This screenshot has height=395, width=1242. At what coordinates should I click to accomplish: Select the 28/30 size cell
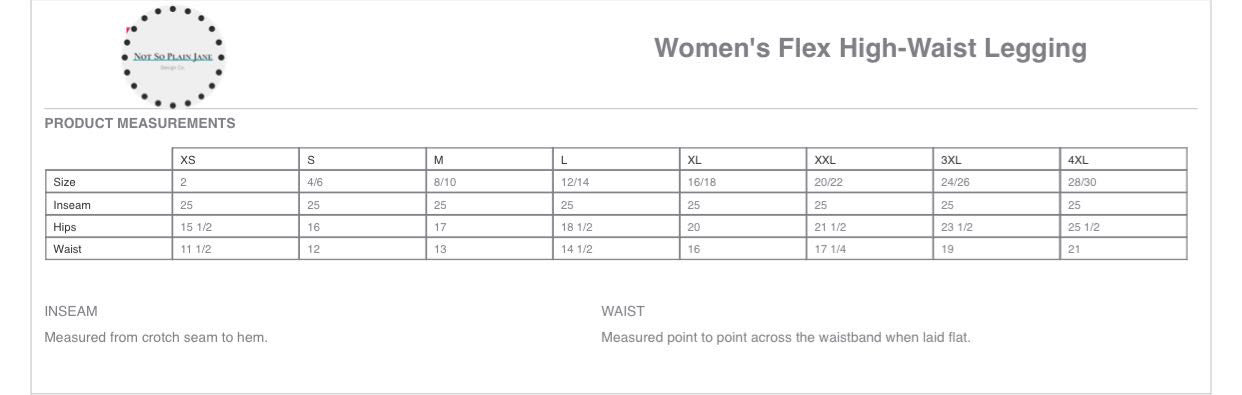click(1123, 182)
